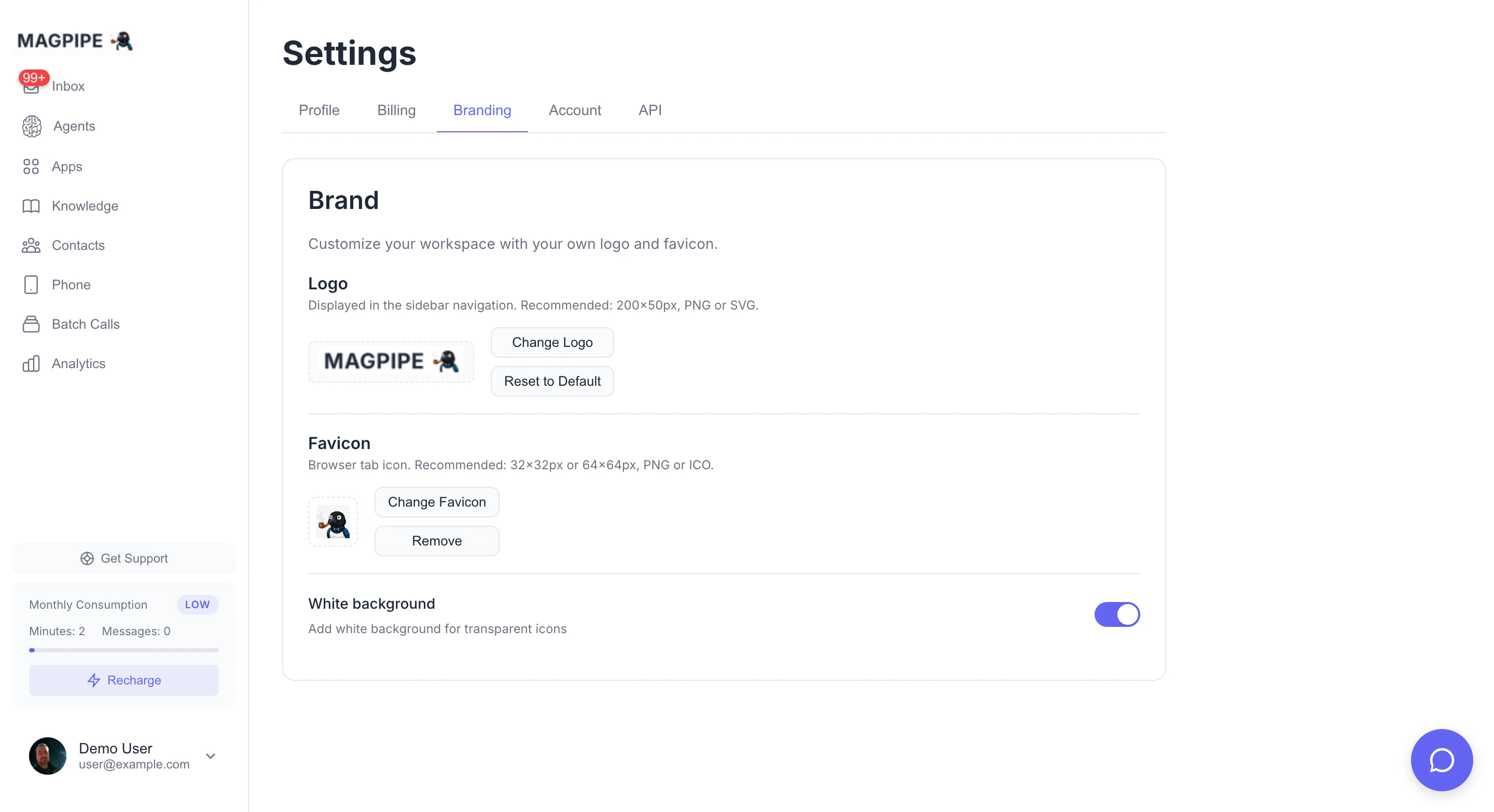Open the API settings tab

point(650,110)
